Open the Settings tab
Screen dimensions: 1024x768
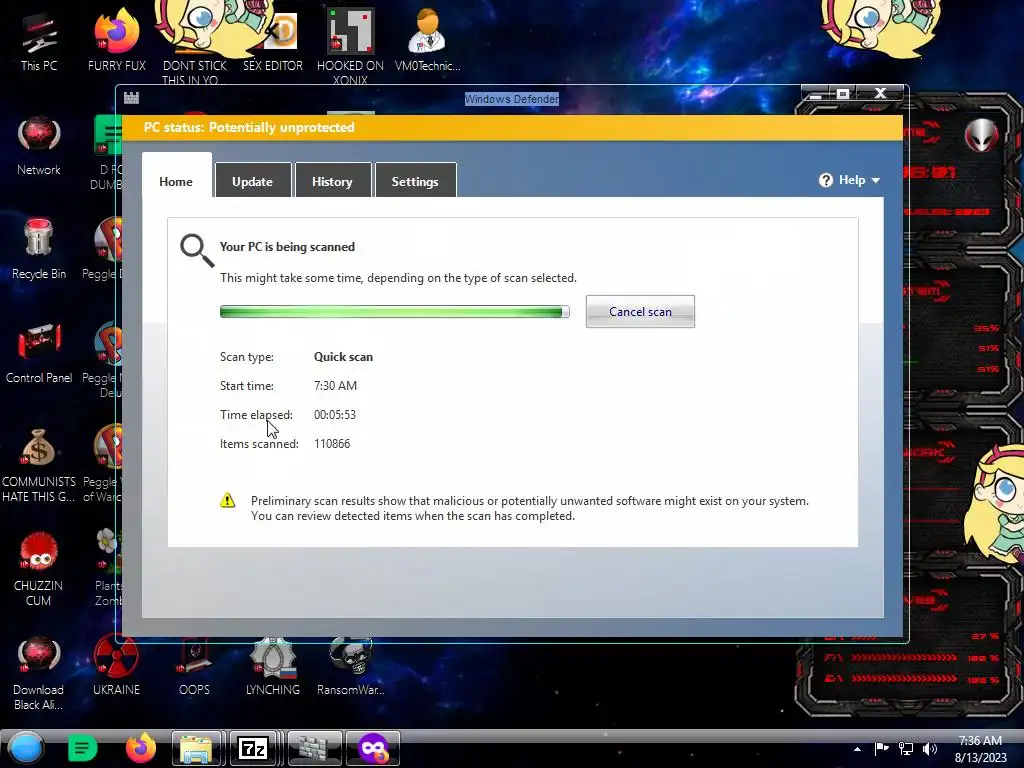pos(415,180)
